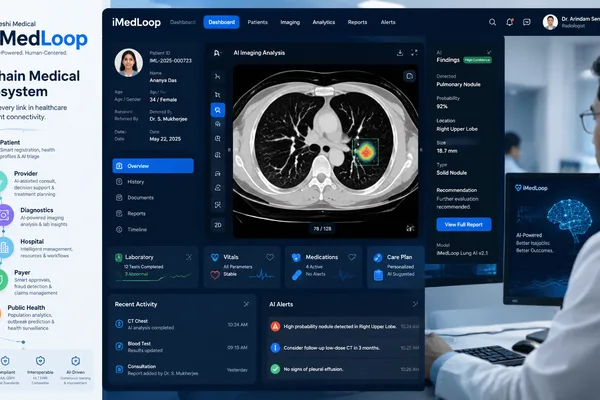Open the Imaging tab
The width and height of the screenshot is (600, 400).
click(x=290, y=22)
